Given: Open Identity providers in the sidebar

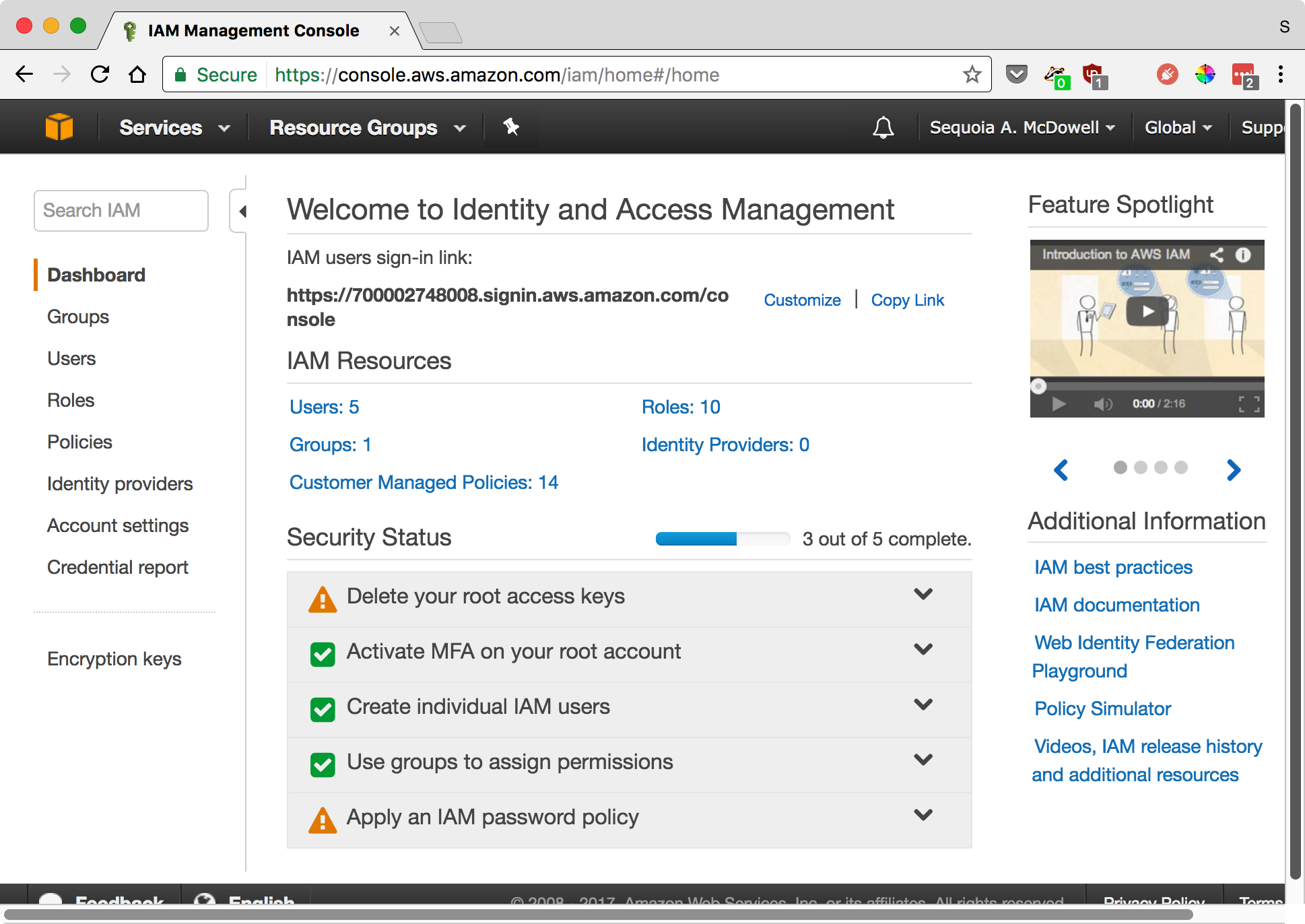Looking at the screenshot, I should pyautogui.click(x=120, y=484).
